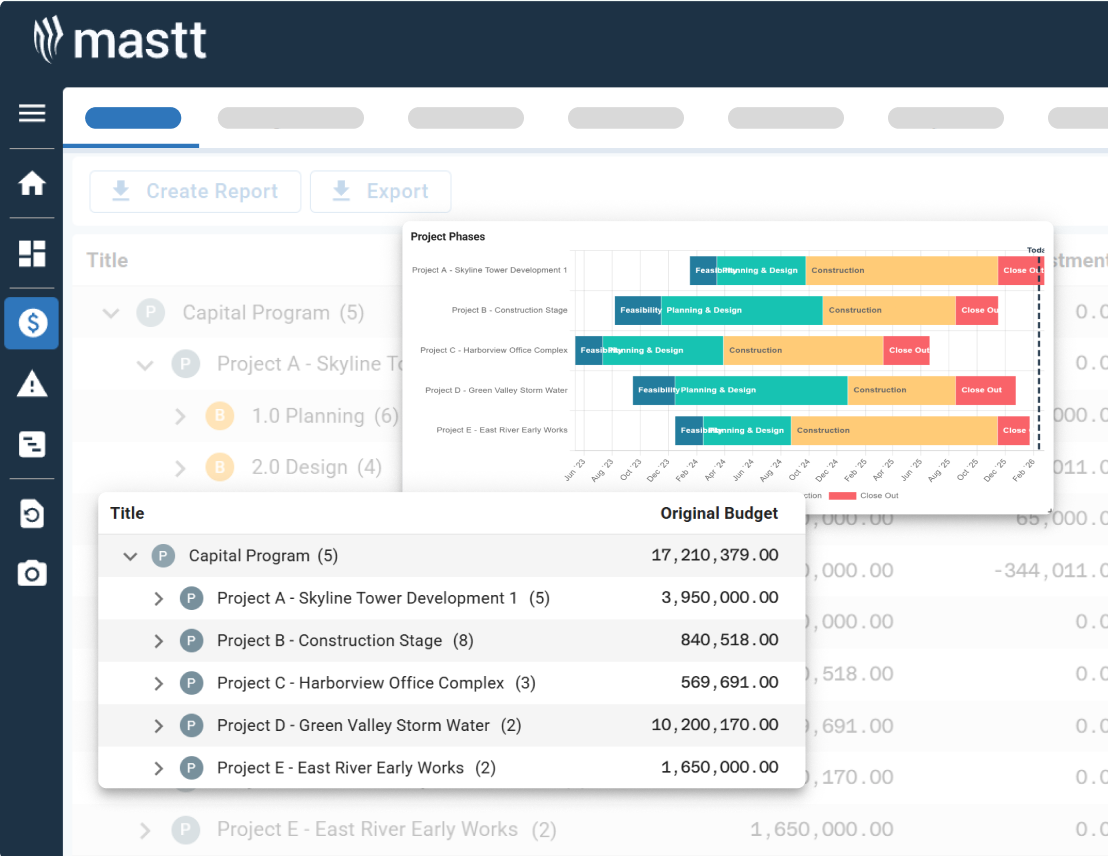Open the History restore icon in sidebar

(31, 513)
